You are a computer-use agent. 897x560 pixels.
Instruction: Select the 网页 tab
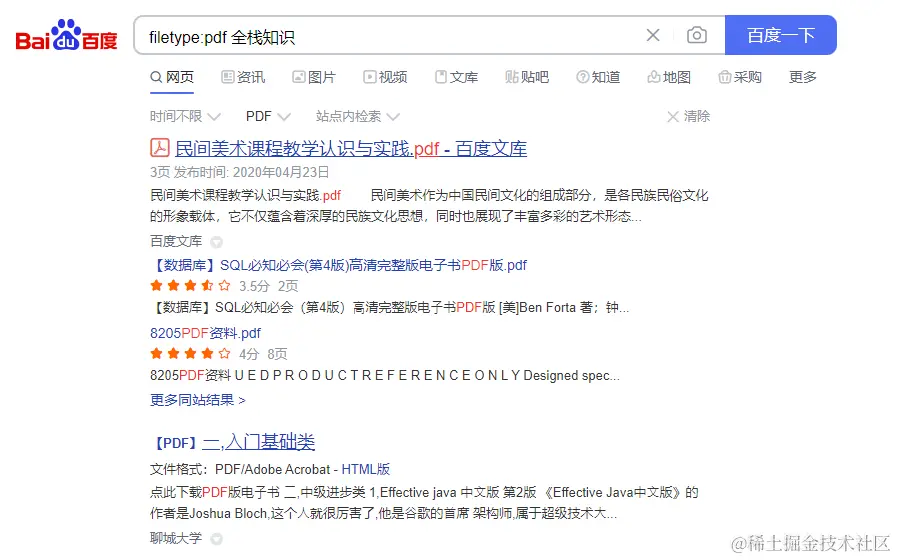click(x=172, y=77)
